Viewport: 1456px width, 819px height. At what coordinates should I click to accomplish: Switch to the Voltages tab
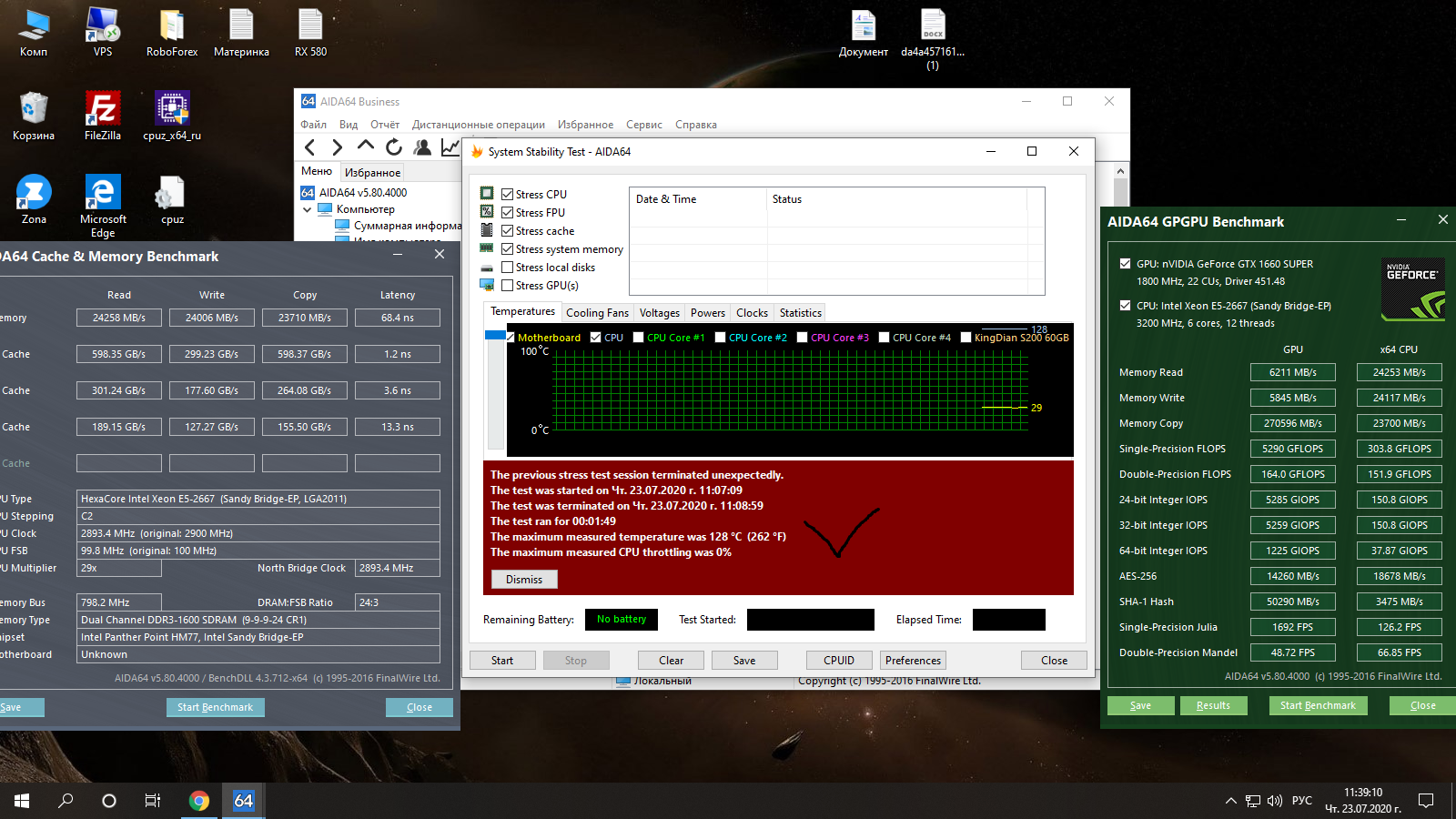click(x=660, y=313)
